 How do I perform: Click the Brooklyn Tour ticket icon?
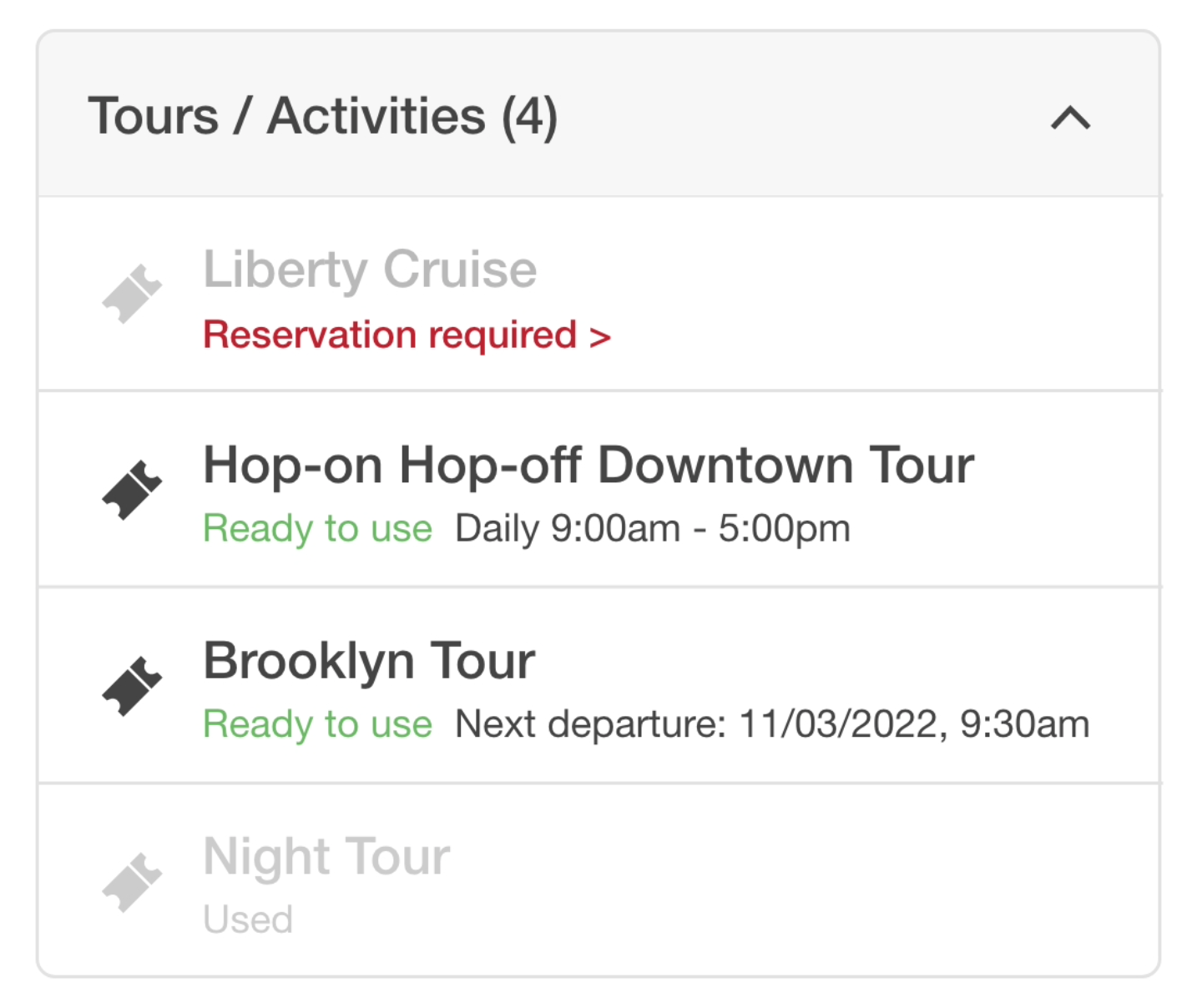pos(132,686)
